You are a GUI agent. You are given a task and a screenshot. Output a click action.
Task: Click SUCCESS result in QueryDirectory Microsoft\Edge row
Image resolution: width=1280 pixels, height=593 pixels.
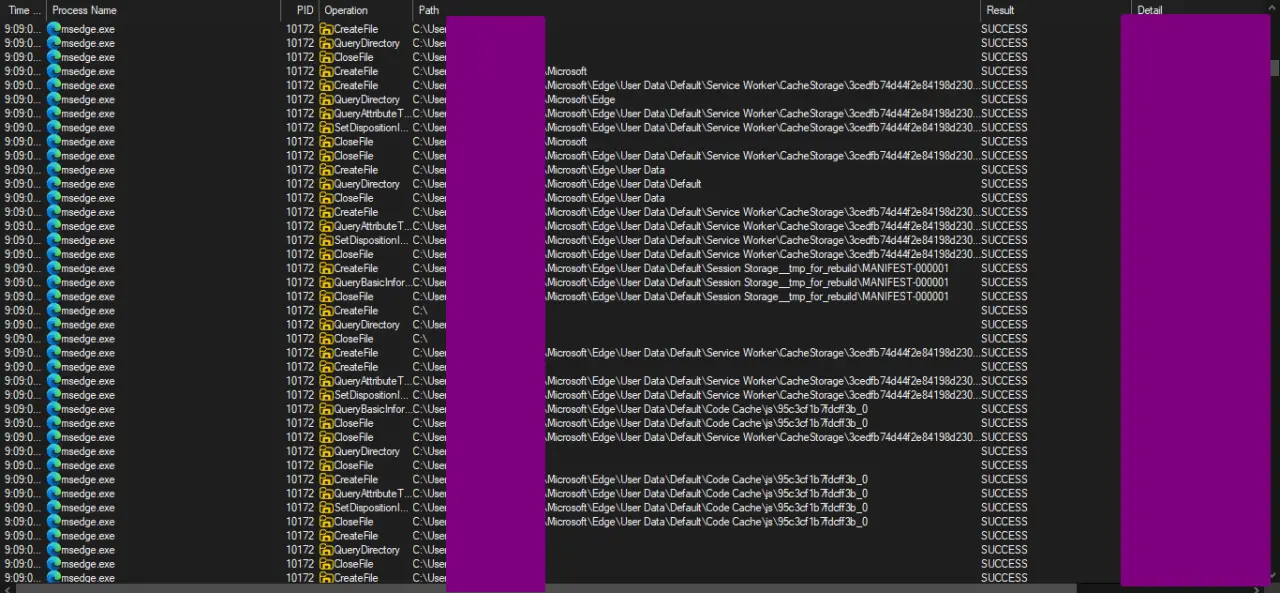tap(1004, 100)
